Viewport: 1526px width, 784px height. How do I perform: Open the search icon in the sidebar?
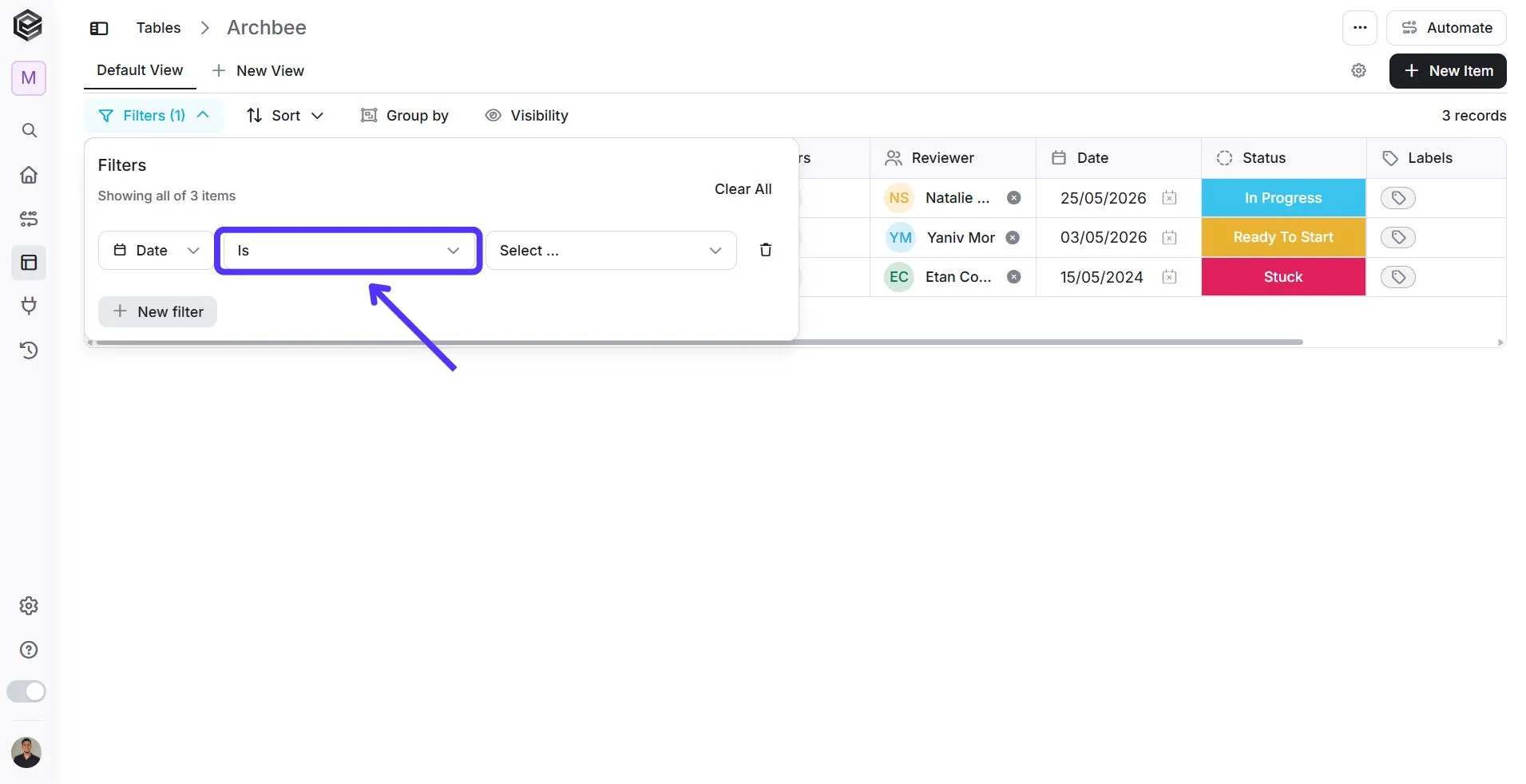click(29, 130)
